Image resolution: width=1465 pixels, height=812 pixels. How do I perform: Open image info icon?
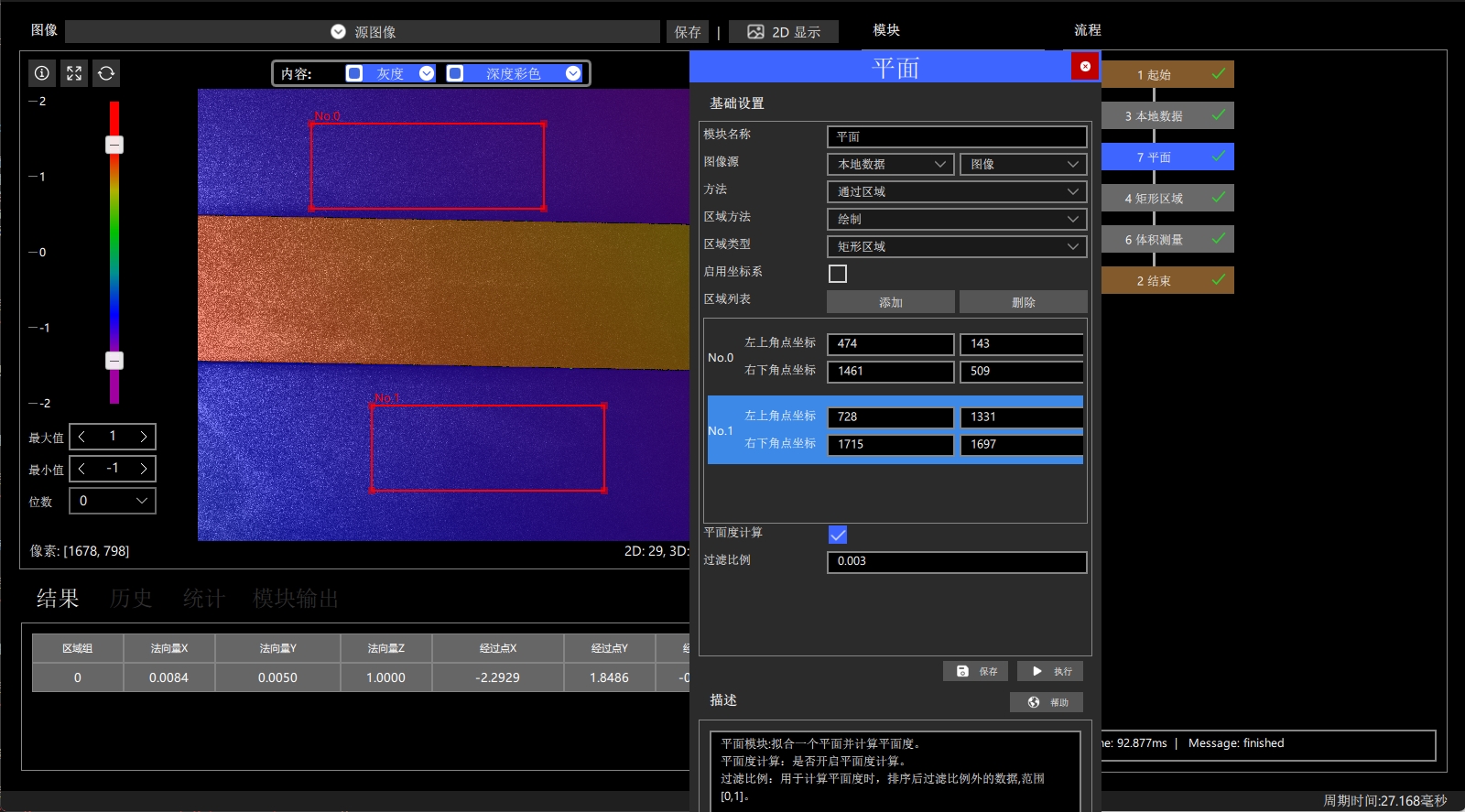[42, 73]
